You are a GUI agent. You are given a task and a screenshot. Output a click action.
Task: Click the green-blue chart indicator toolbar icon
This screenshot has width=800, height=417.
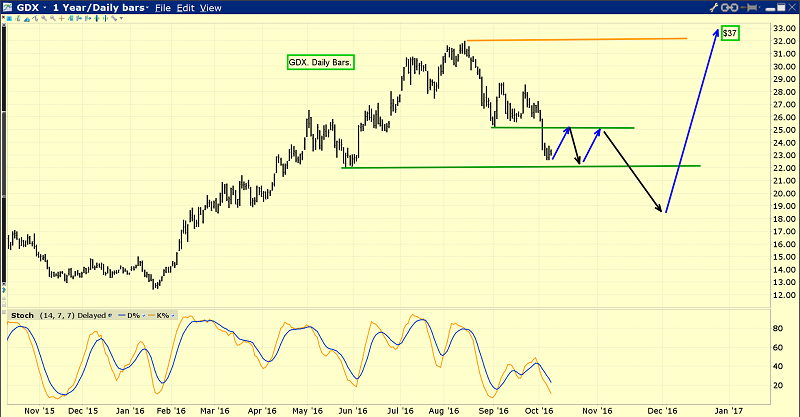tap(70, 18)
